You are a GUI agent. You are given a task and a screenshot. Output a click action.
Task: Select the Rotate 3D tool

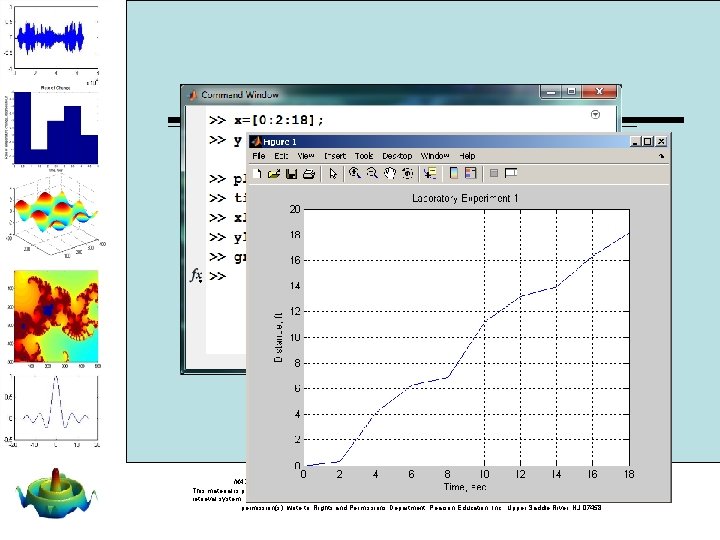pos(408,173)
